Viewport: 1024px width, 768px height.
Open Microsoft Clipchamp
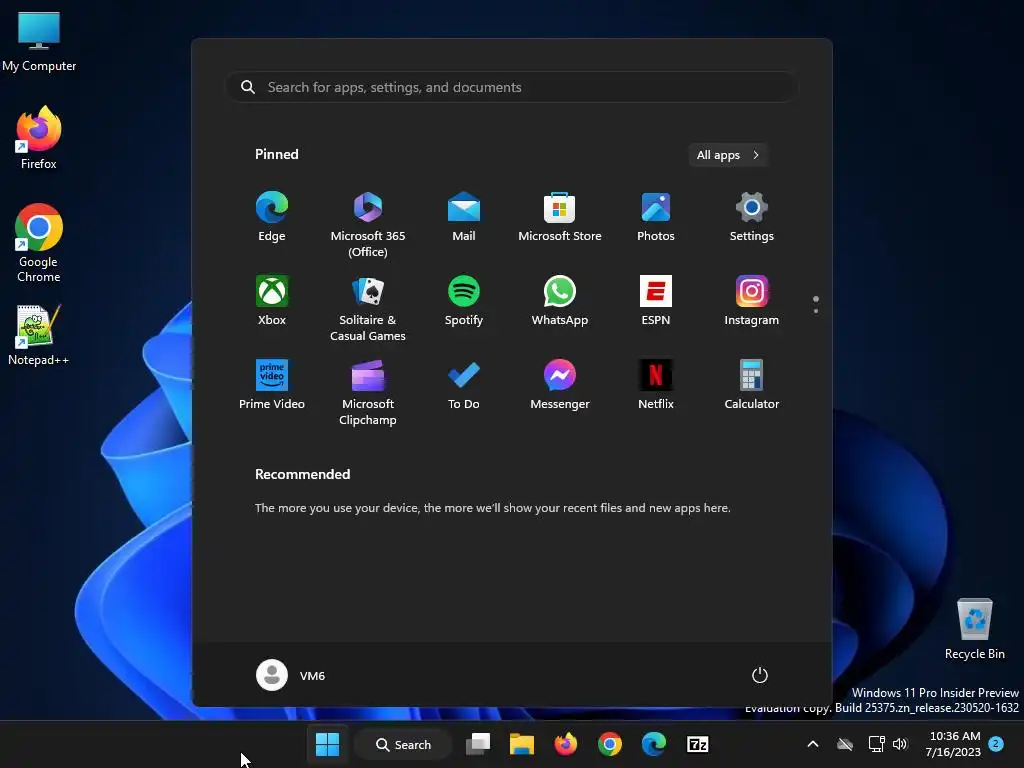click(368, 392)
